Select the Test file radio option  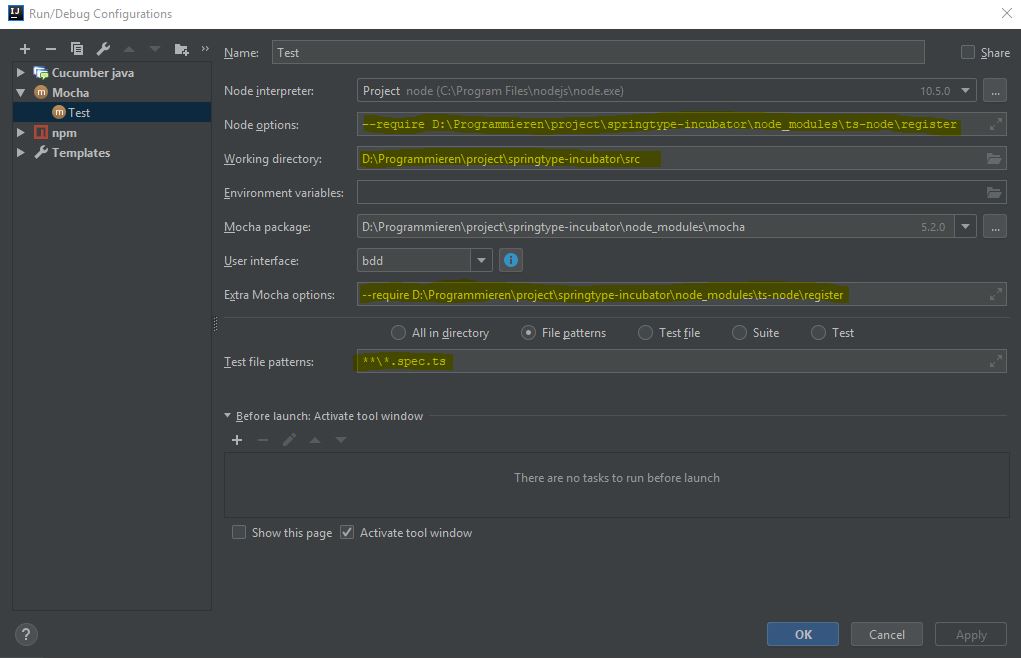pos(645,333)
